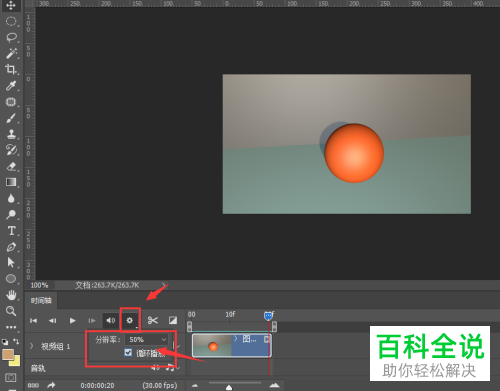
Task: Zoom out the timeline small-mountain icon
Action: tap(195, 386)
